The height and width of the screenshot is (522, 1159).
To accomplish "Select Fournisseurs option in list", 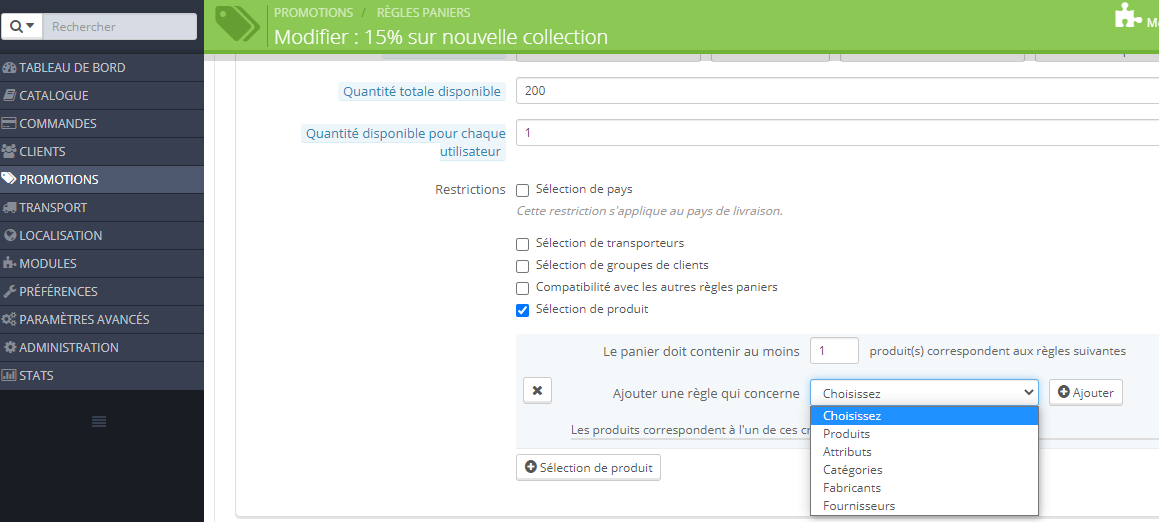I will click(925, 506).
